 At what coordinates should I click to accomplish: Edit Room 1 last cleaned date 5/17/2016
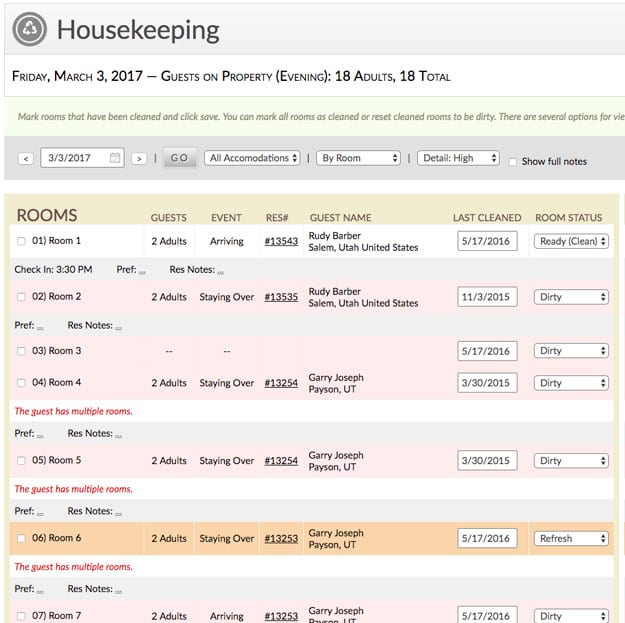pyautogui.click(x=487, y=241)
